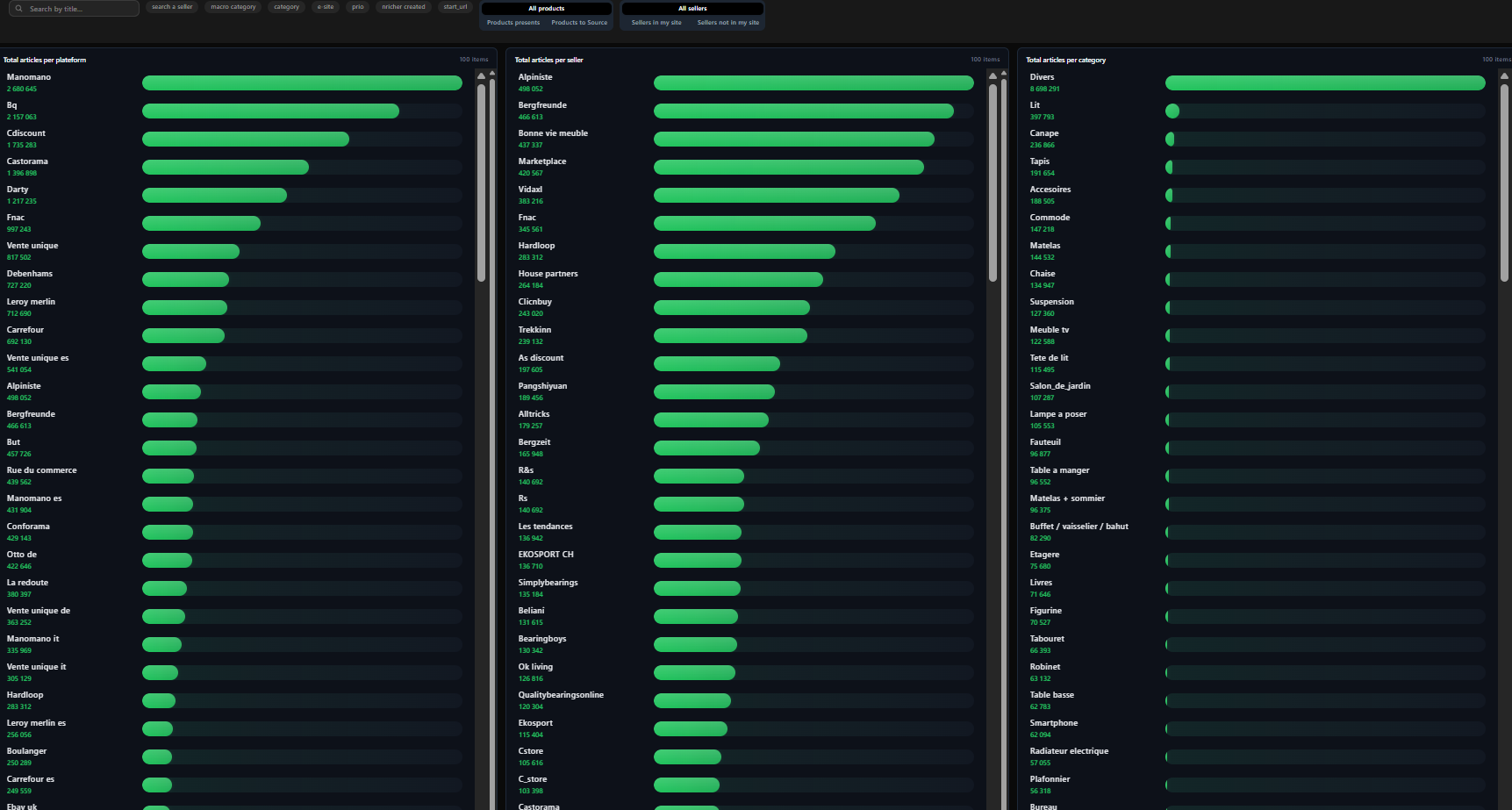This screenshot has width=1512, height=810.
Task: Select the Vidaxl seller row
Action: [x=746, y=195]
